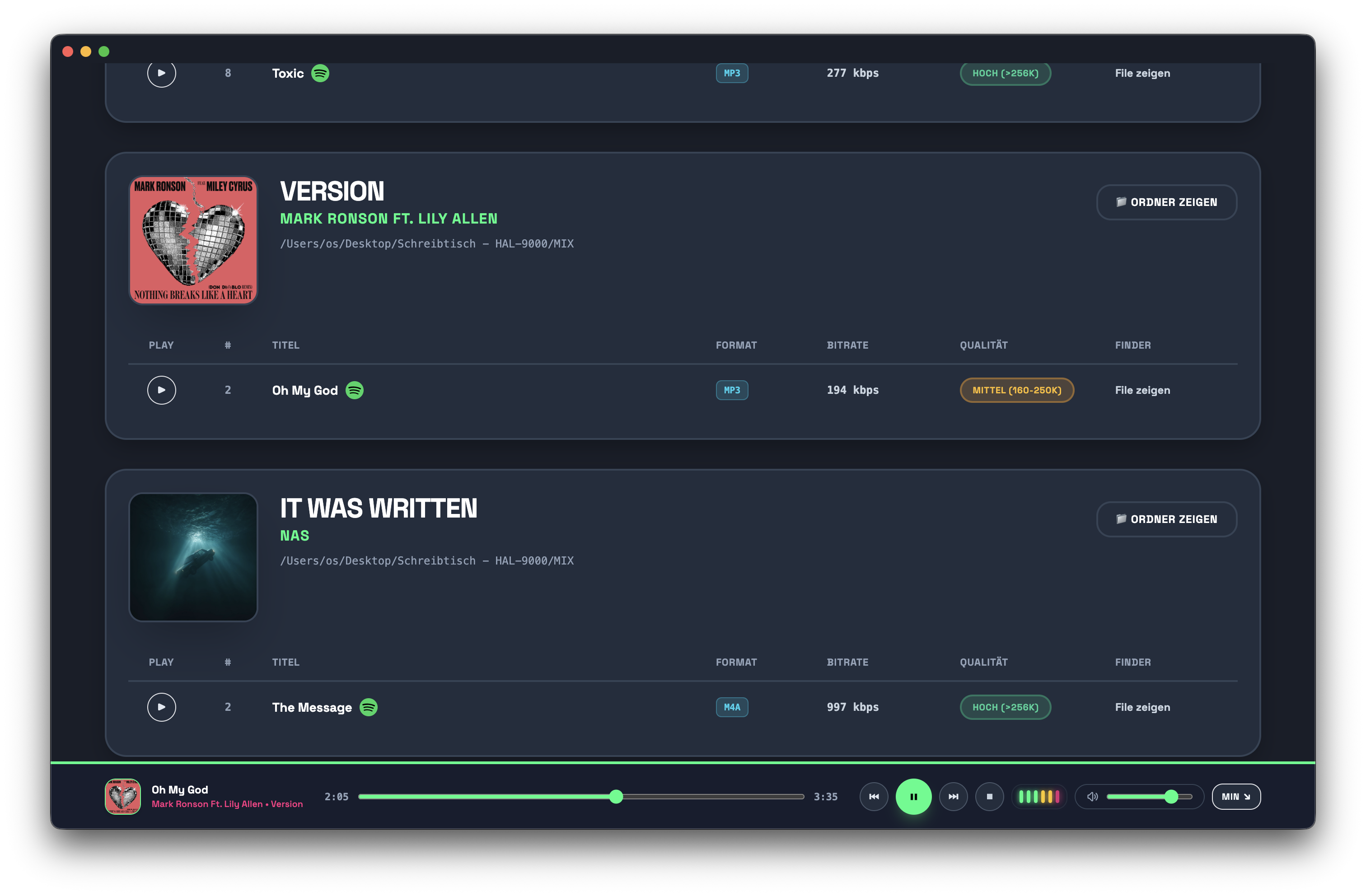Minimize player with the MIN button
Image resolution: width=1366 pixels, height=896 pixels.
[1236, 797]
